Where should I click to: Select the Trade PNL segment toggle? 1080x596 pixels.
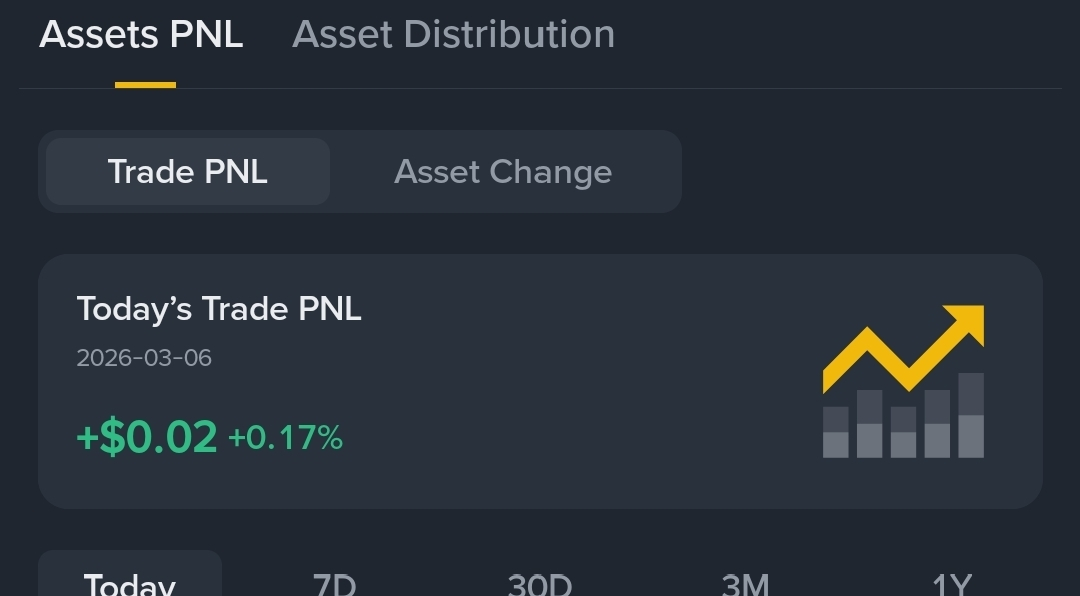(x=187, y=172)
